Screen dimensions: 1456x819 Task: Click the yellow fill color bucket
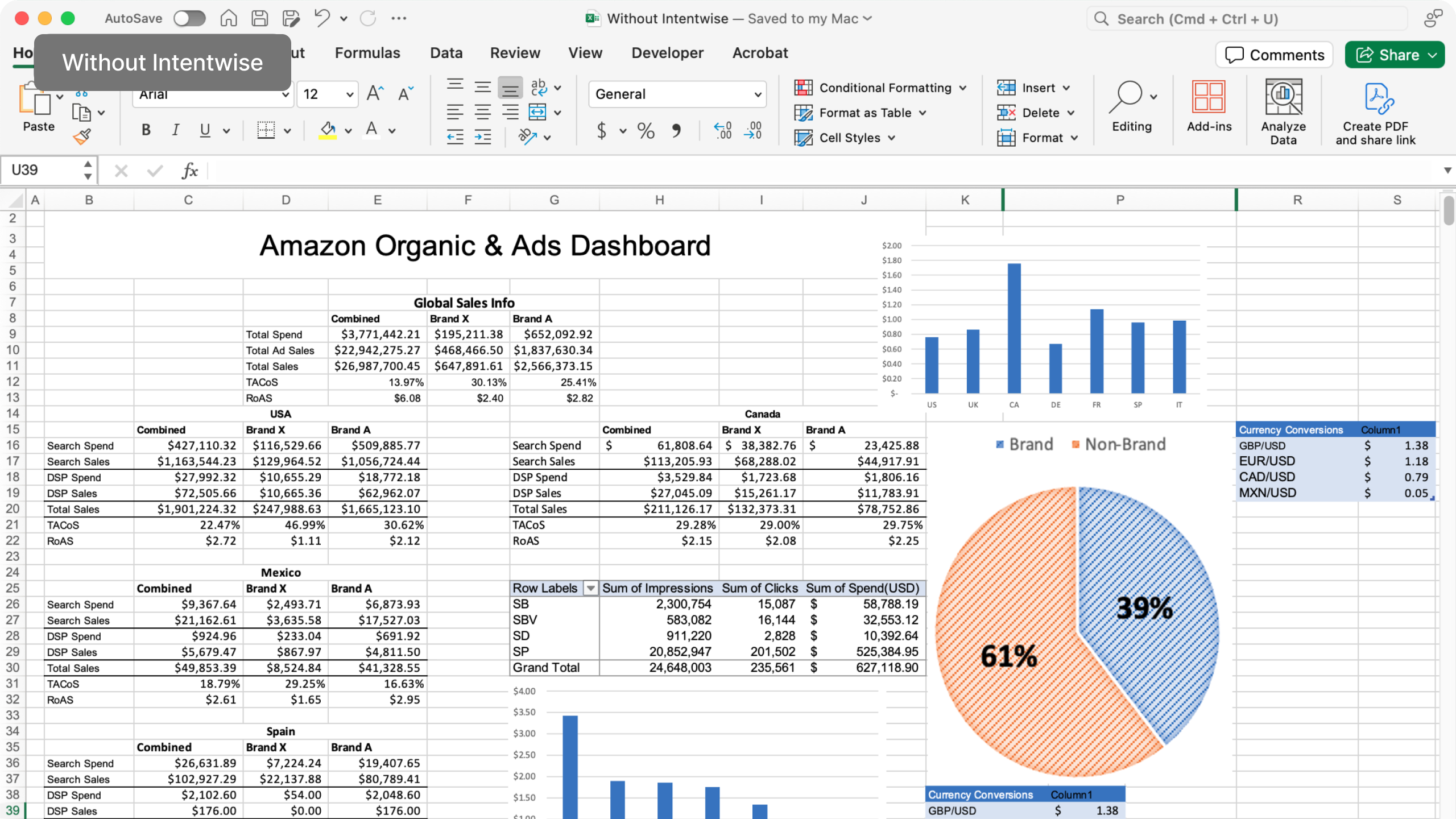[x=328, y=130]
